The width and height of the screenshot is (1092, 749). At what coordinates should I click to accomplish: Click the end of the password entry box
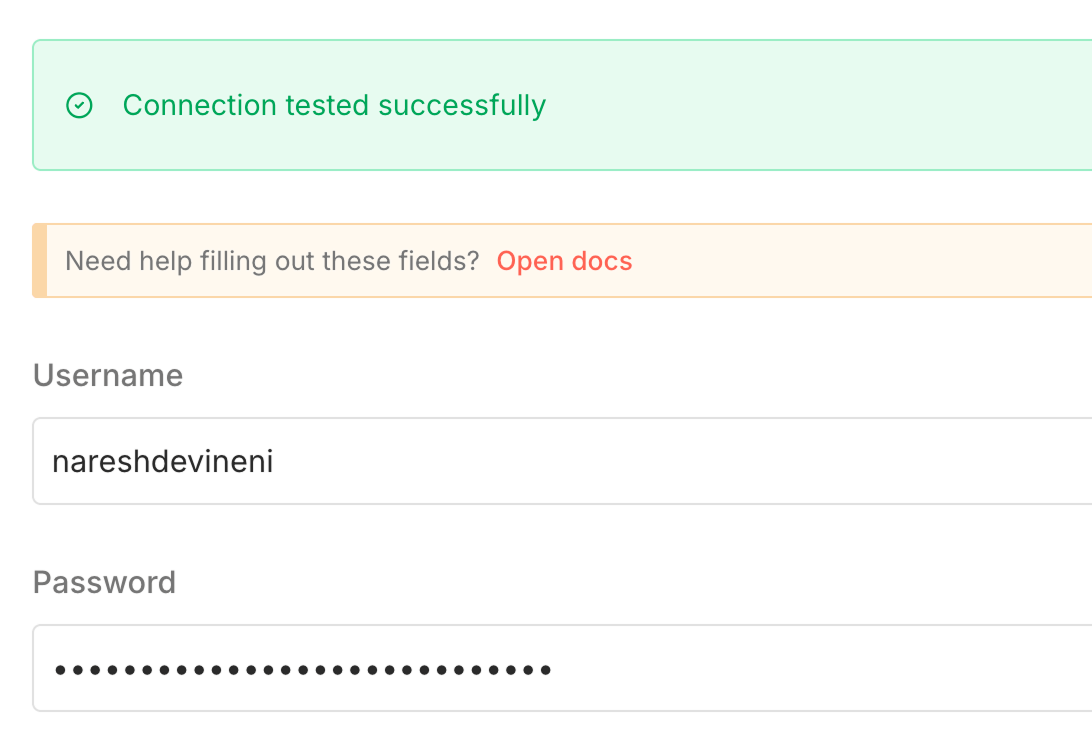pyautogui.click(x=1050, y=668)
